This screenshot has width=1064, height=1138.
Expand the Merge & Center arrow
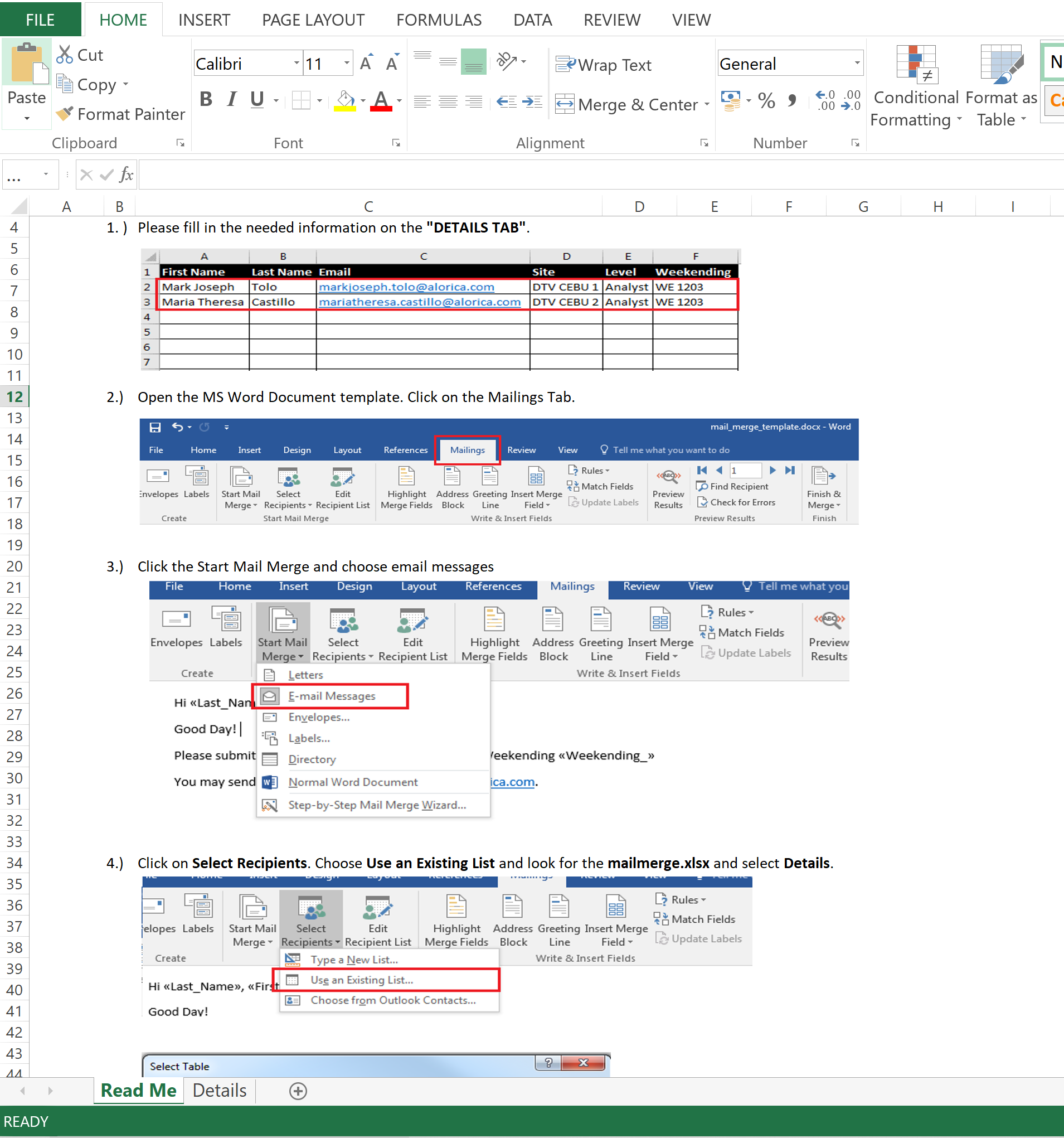(x=707, y=104)
